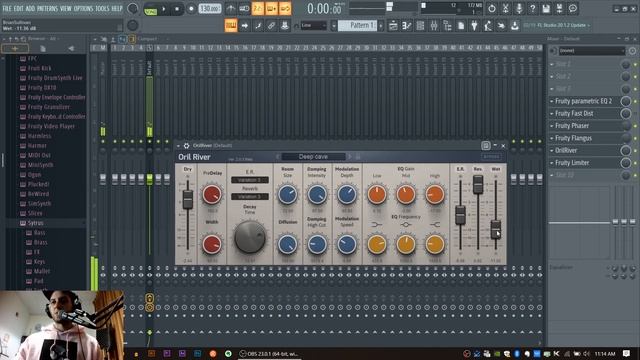This screenshot has height=360, width=640.
Task: Click the OrilRiver Dry fader
Action: 188,200
